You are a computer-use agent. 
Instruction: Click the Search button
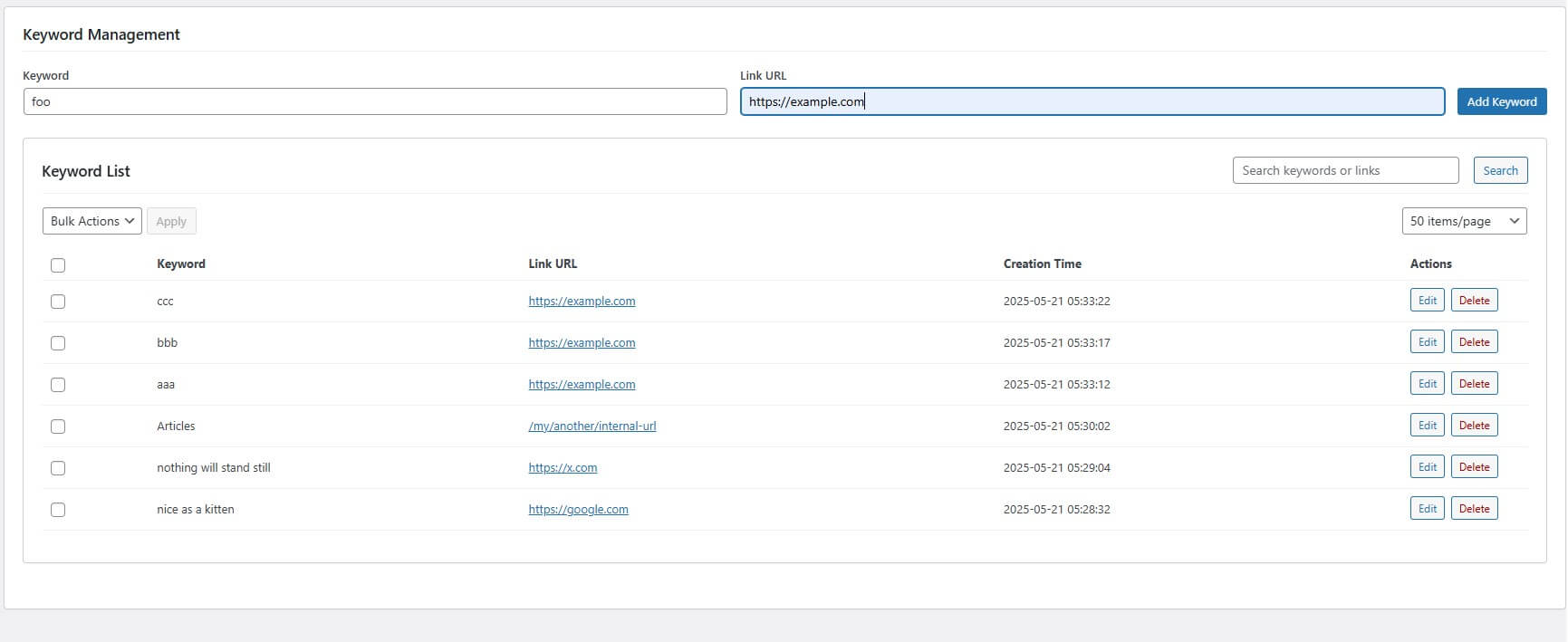point(1500,170)
